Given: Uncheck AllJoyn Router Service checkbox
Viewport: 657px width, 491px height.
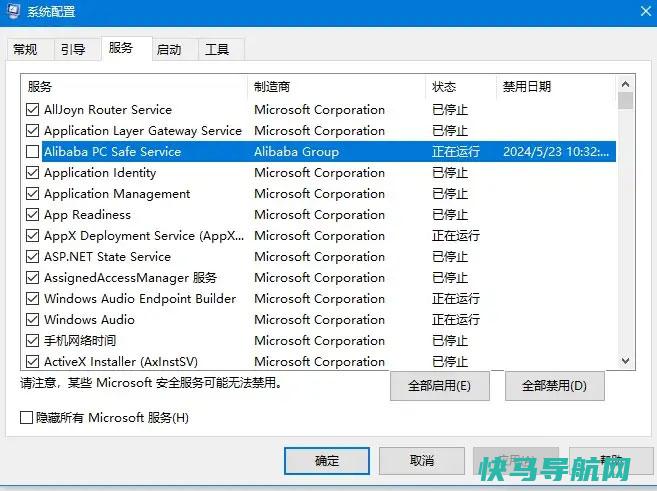Looking at the screenshot, I should pyautogui.click(x=32, y=110).
